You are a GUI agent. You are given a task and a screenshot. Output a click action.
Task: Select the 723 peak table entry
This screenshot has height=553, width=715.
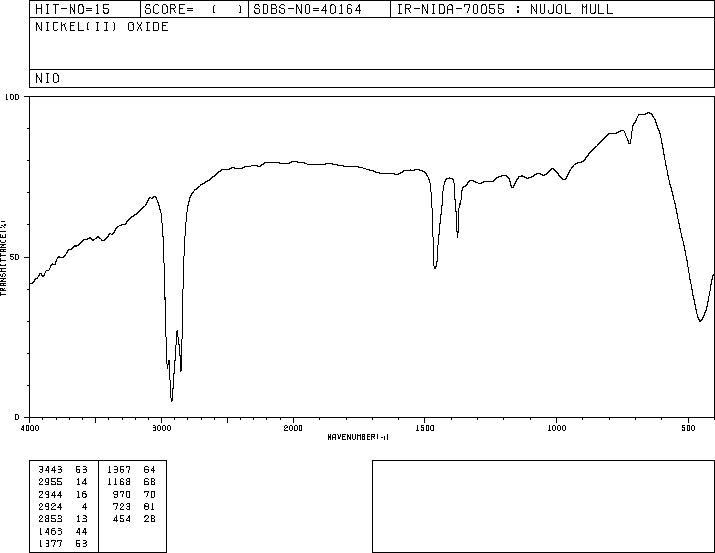click(134, 507)
